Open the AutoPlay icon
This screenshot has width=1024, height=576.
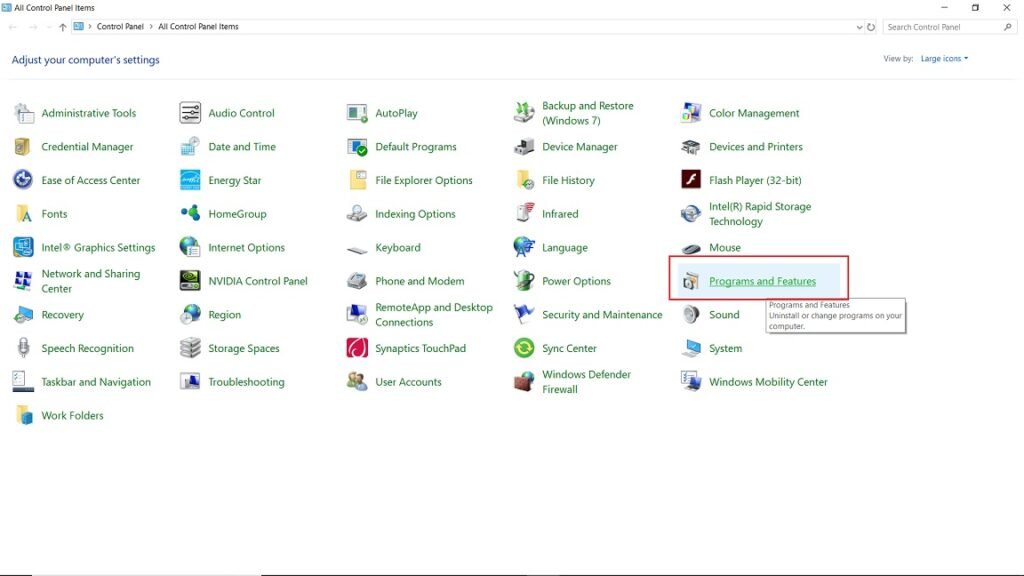tap(357, 113)
